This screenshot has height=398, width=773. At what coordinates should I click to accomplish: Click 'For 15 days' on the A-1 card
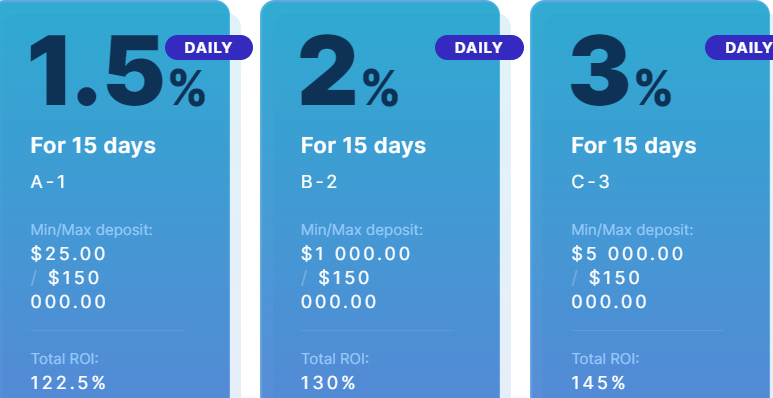(x=93, y=146)
